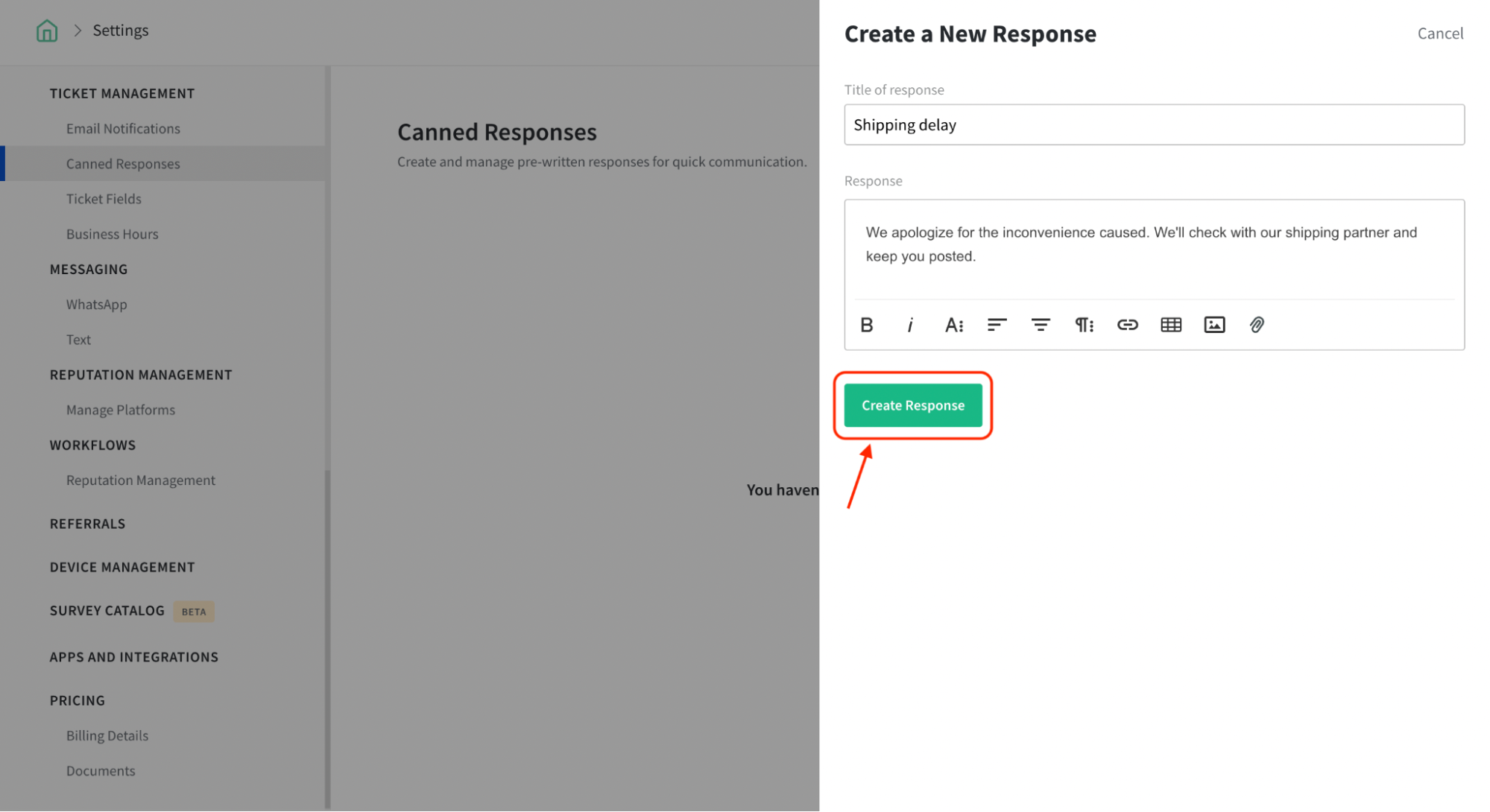Click the Title of response field
Screen dimensions: 1490x812
[1153, 125]
